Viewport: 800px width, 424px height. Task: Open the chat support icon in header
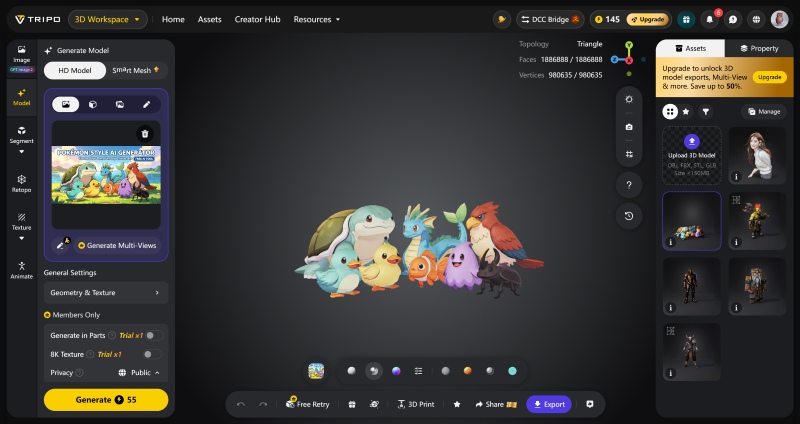(733, 19)
